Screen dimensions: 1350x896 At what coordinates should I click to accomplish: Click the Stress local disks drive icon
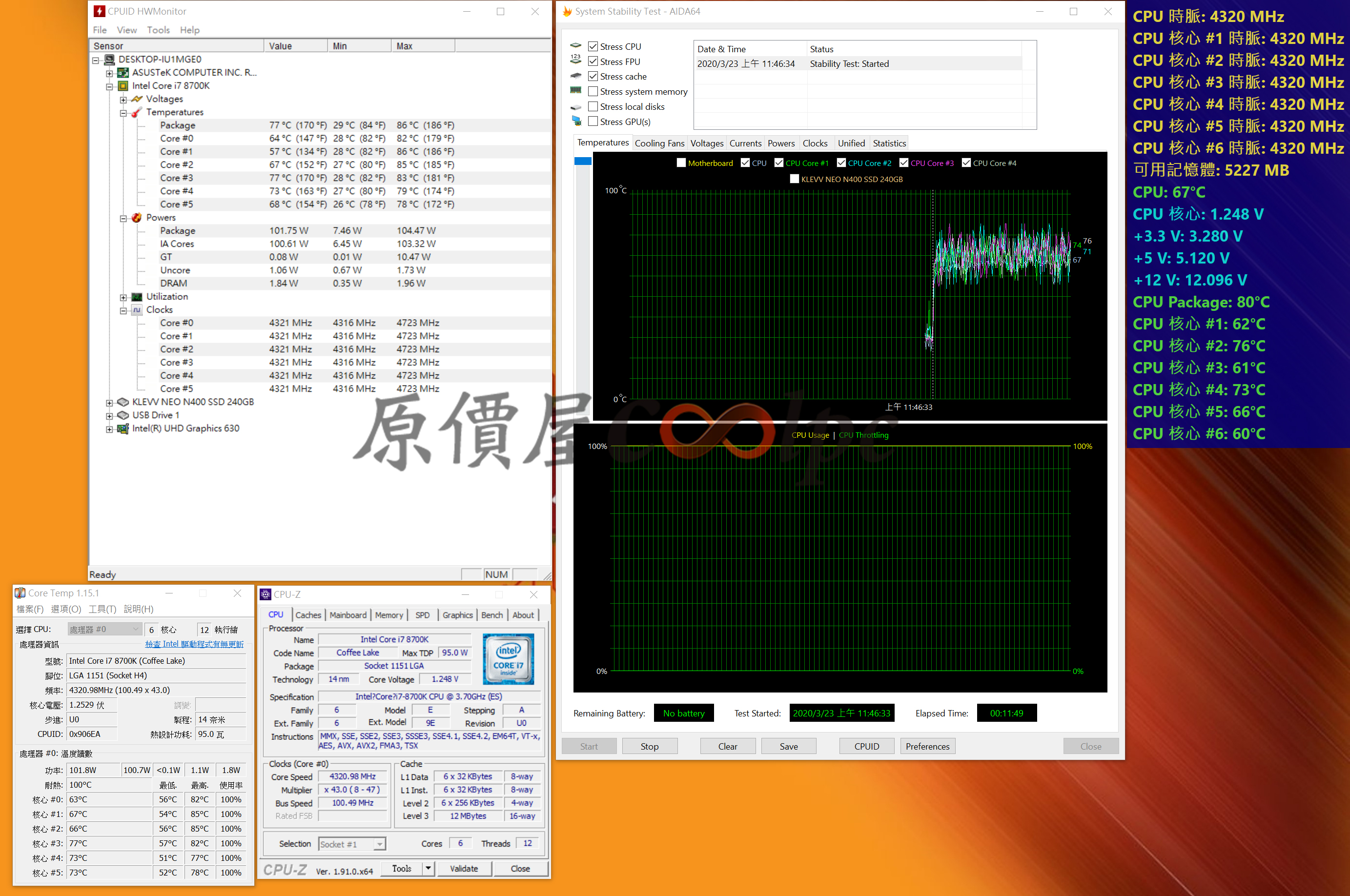point(576,107)
